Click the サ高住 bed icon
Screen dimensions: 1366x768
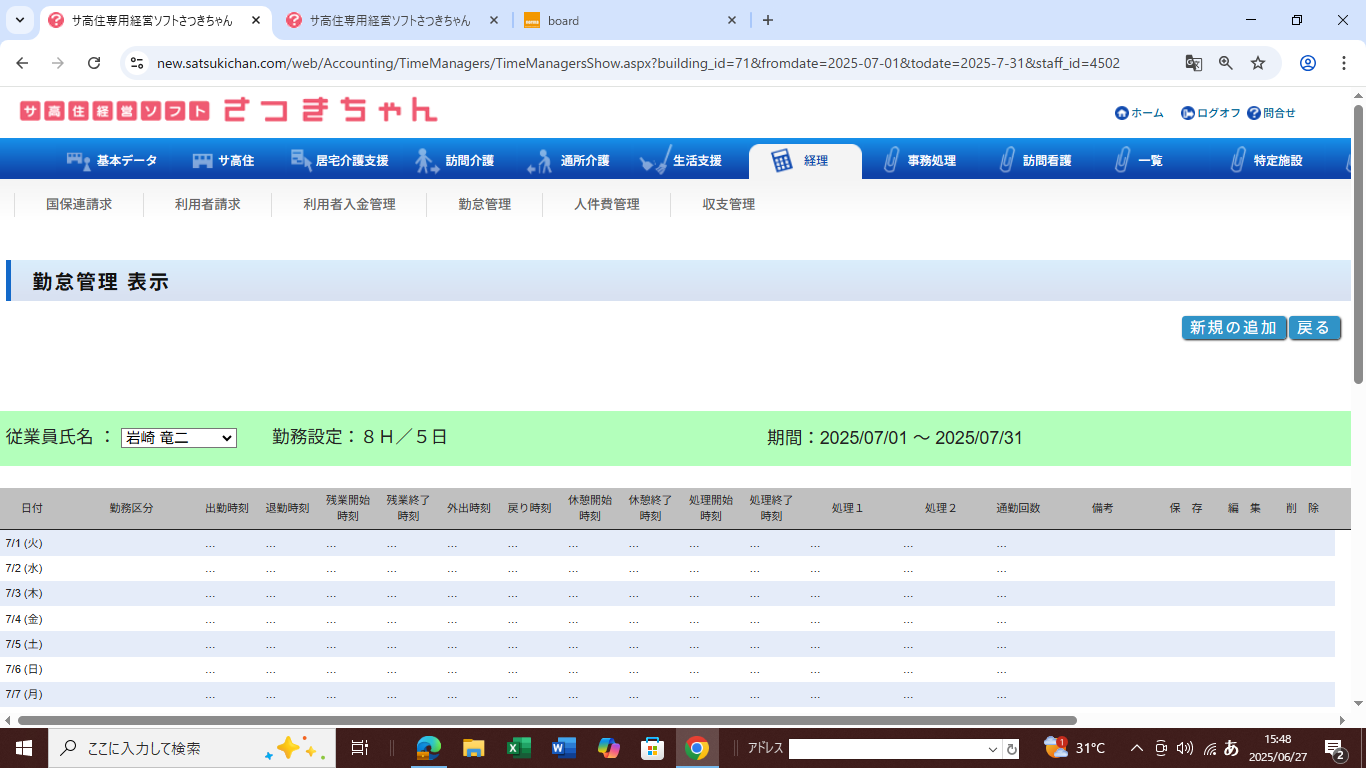[203, 160]
